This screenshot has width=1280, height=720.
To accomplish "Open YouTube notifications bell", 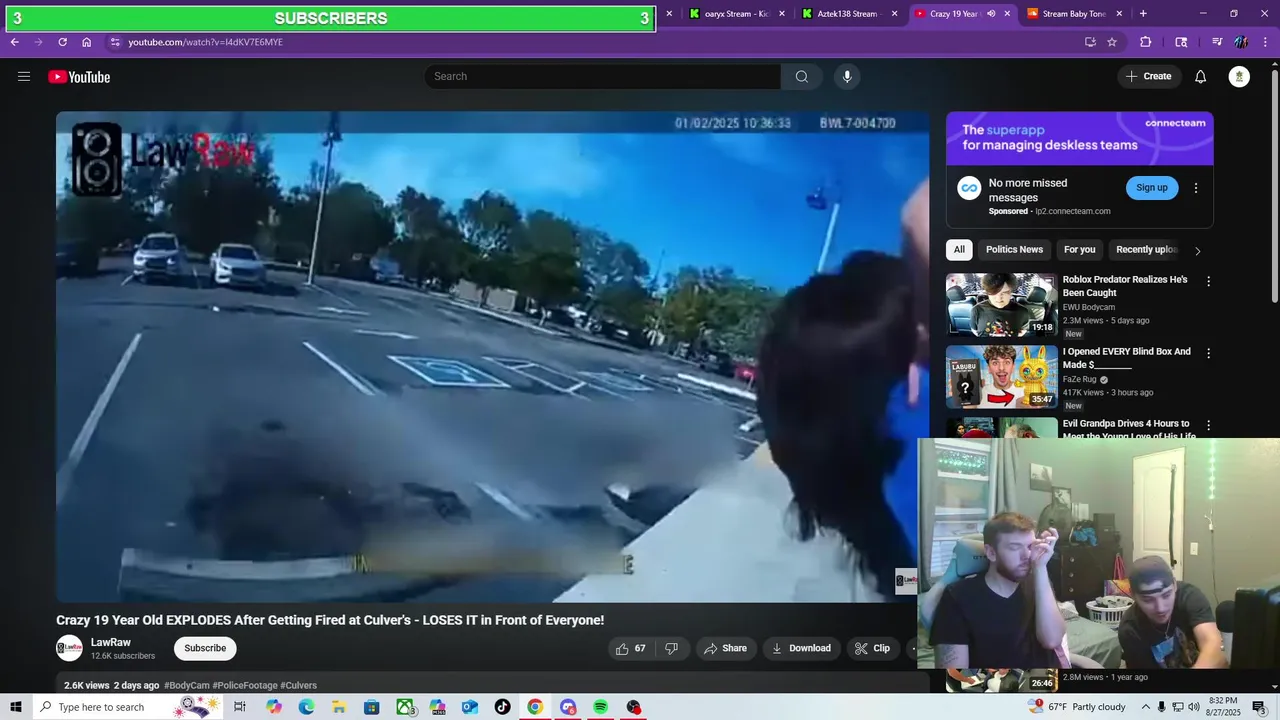I will coord(1201,77).
